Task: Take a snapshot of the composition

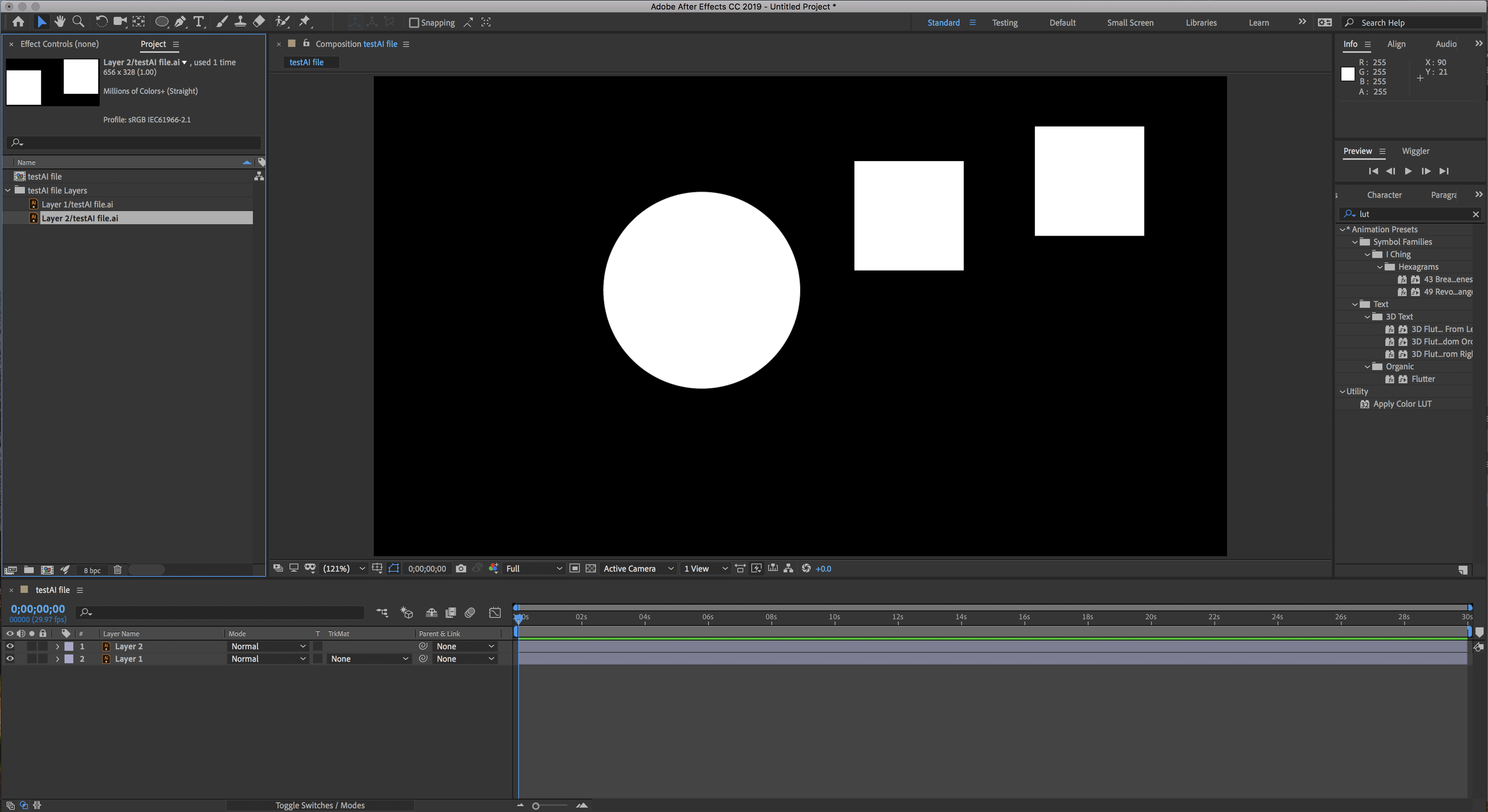Action: click(460, 568)
